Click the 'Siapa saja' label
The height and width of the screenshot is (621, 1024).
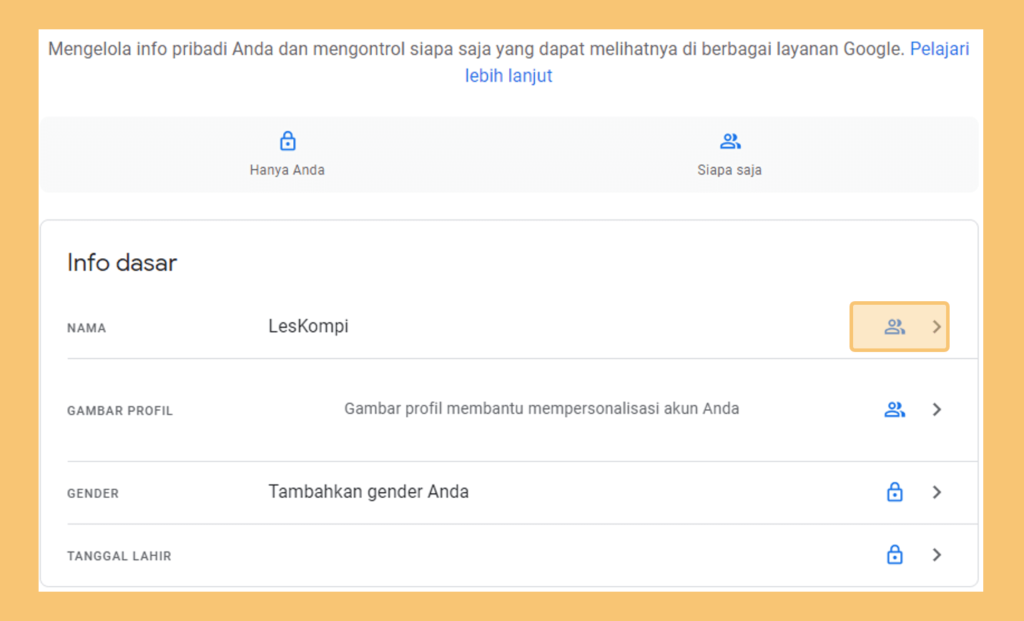click(x=729, y=170)
